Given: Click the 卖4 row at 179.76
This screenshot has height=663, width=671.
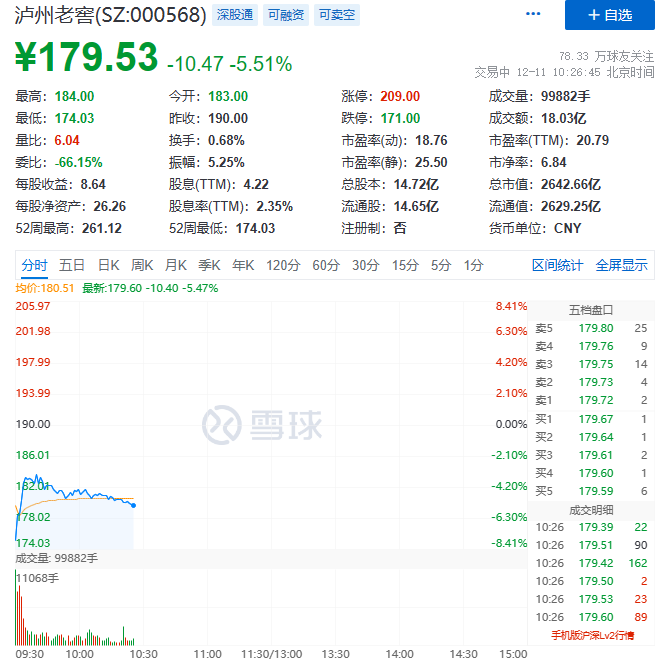Looking at the screenshot, I should (591, 346).
